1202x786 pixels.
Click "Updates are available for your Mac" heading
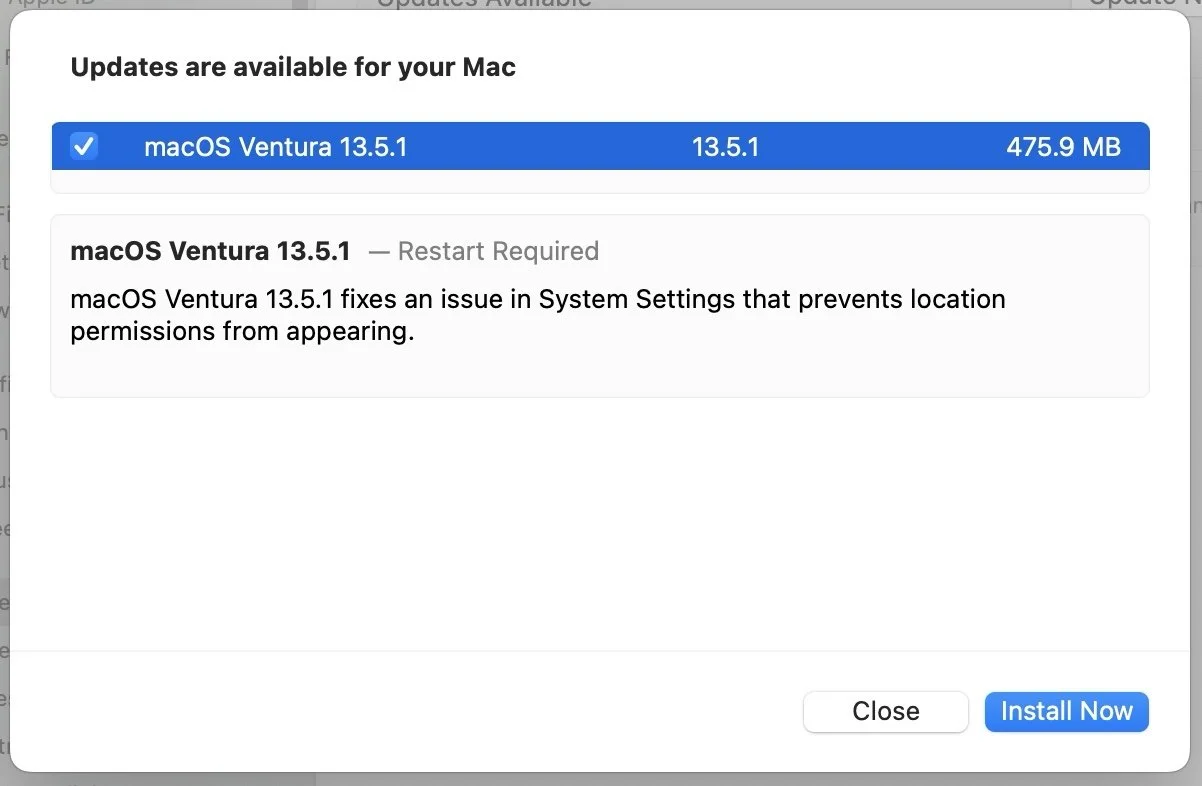click(293, 68)
